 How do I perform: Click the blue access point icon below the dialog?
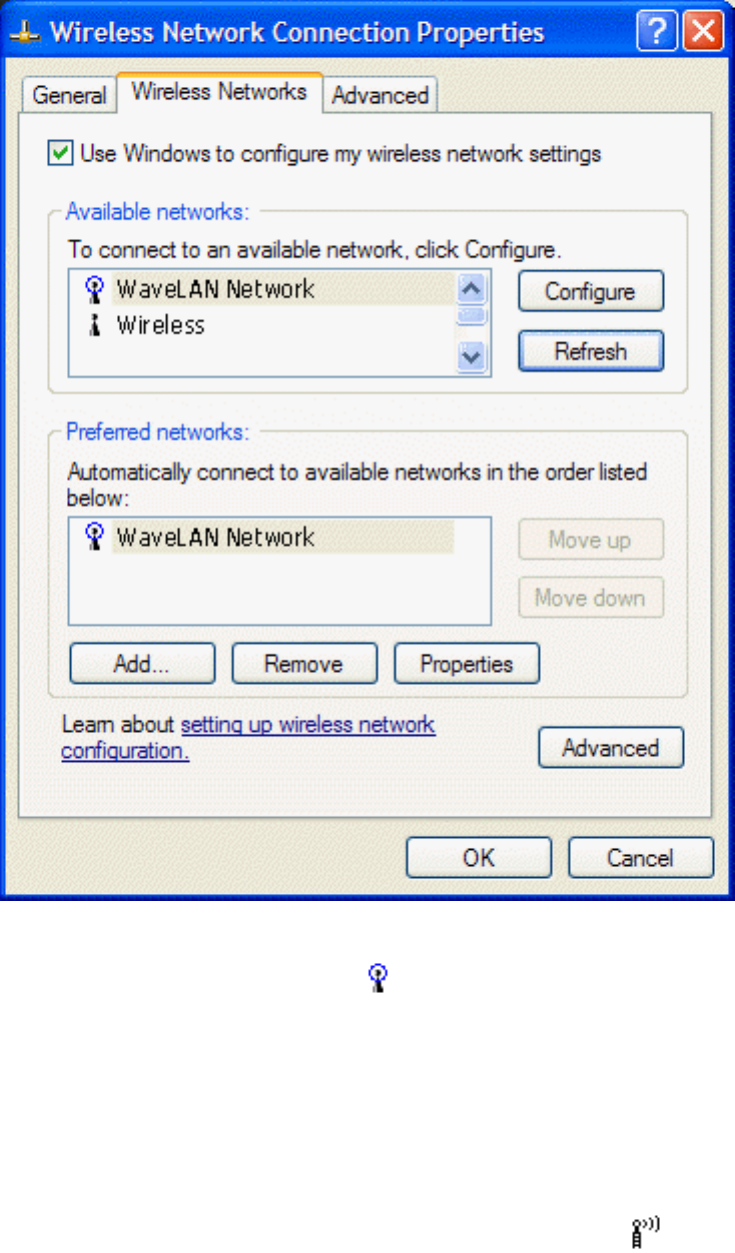[x=379, y=977]
